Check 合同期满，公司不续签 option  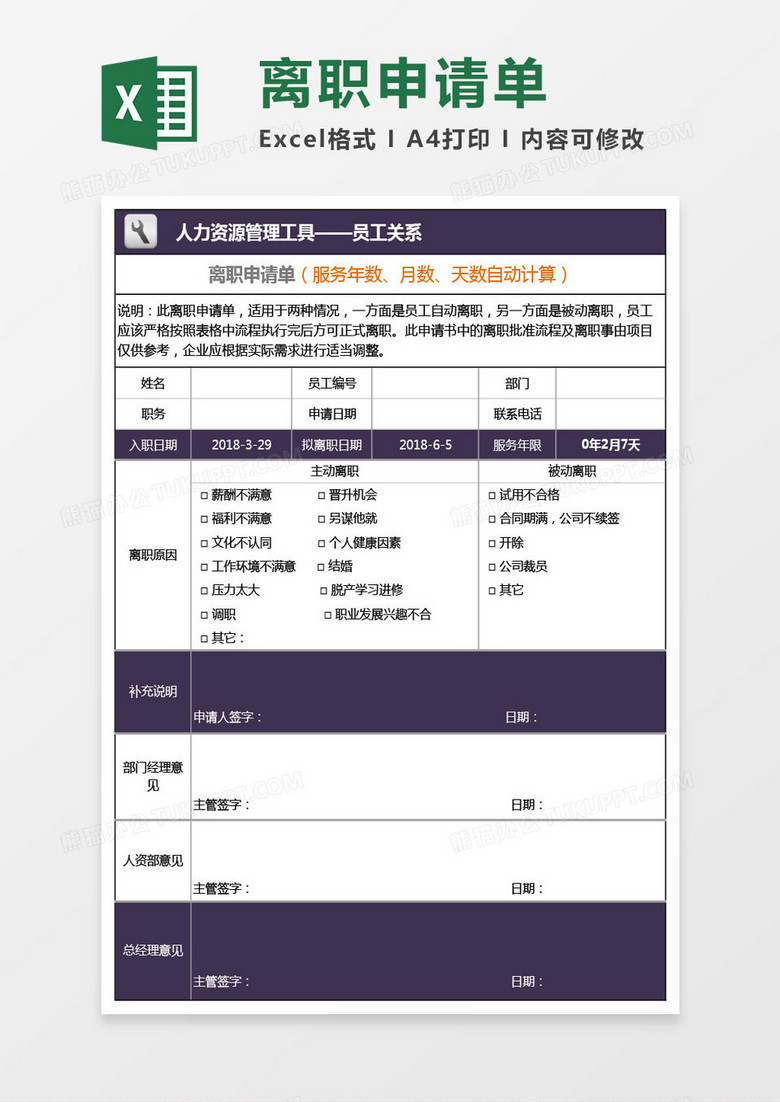pyautogui.click(x=492, y=519)
